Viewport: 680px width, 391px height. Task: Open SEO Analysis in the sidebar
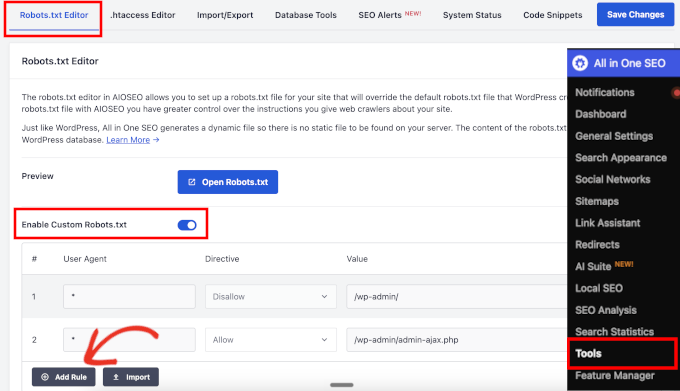pyautogui.click(x=606, y=310)
